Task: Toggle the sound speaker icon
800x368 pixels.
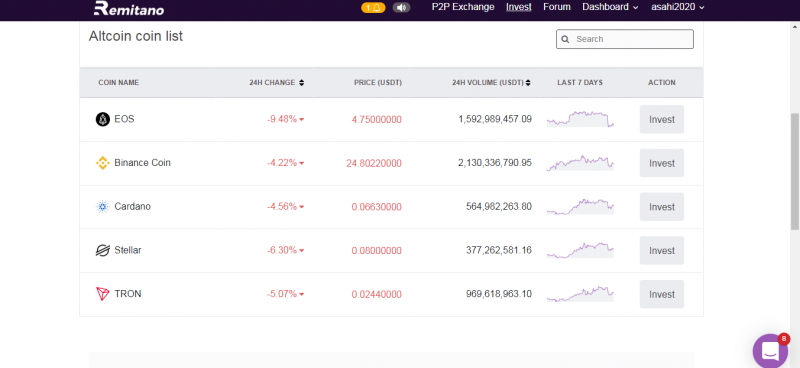Action: [402, 8]
